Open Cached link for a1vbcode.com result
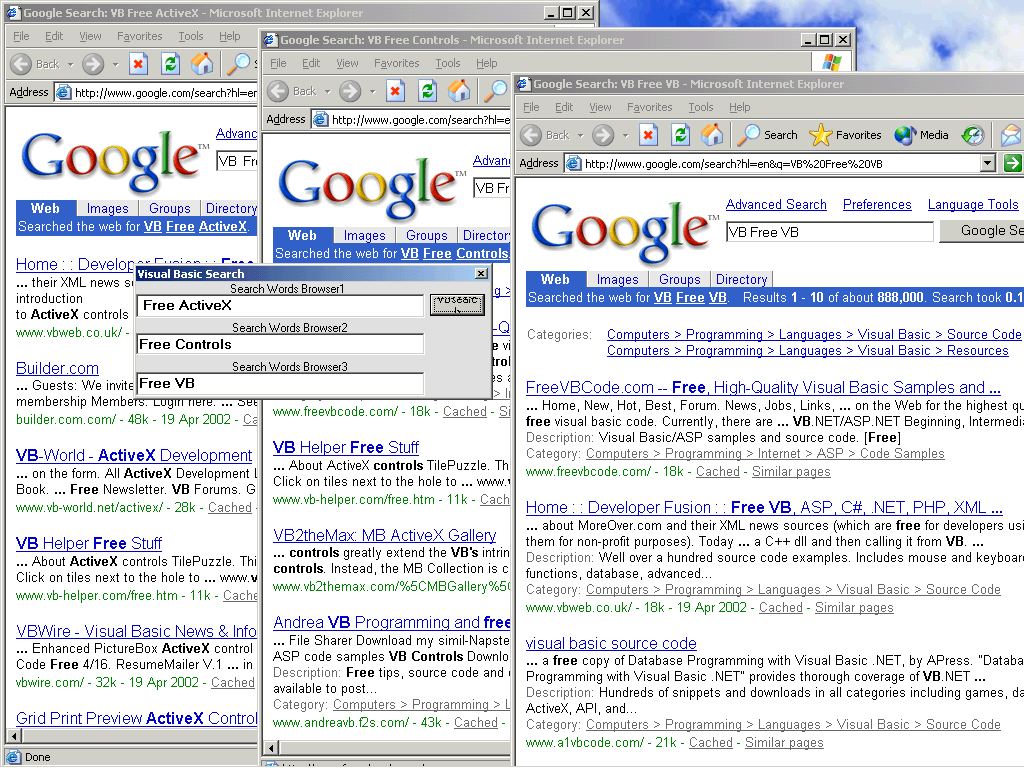 pyautogui.click(x=711, y=743)
